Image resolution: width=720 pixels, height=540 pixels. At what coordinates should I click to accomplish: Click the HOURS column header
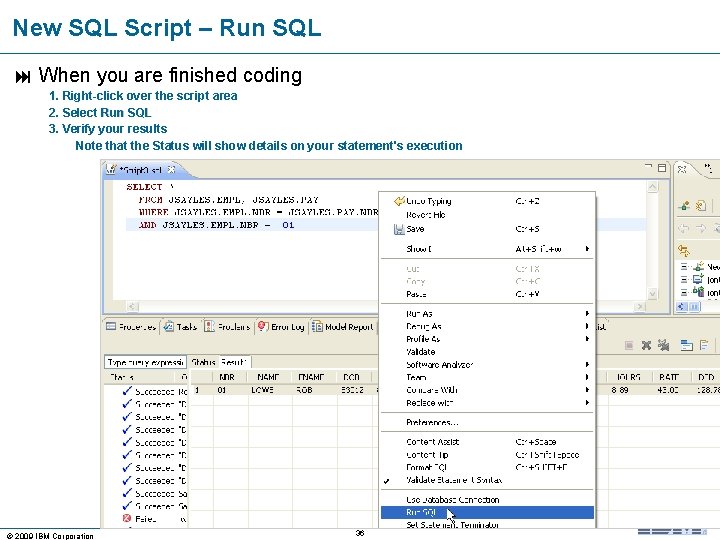click(629, 377)
